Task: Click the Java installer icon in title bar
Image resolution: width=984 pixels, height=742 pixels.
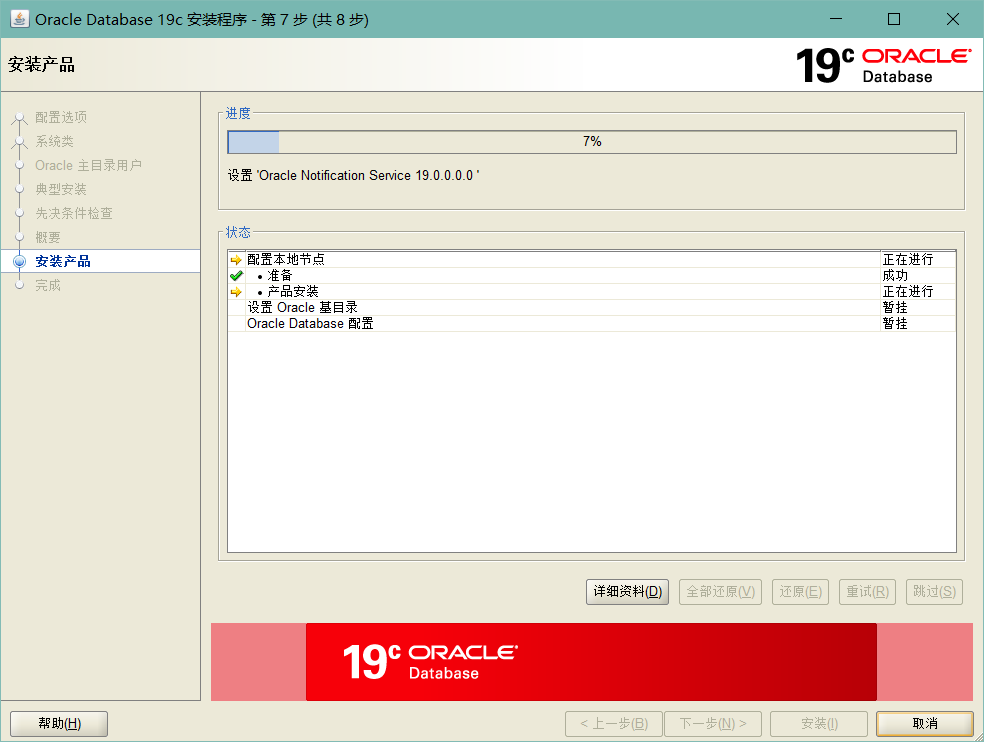Action: click(x=19, y=19)
